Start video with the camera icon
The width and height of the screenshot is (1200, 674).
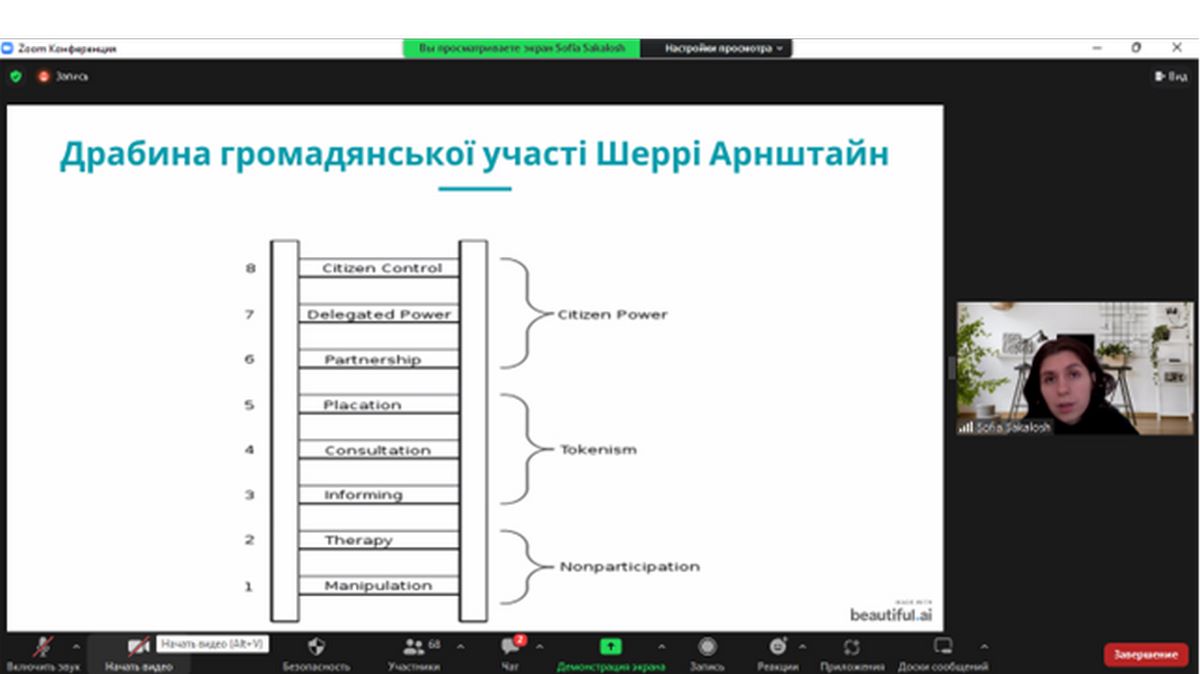pos(138,648)
